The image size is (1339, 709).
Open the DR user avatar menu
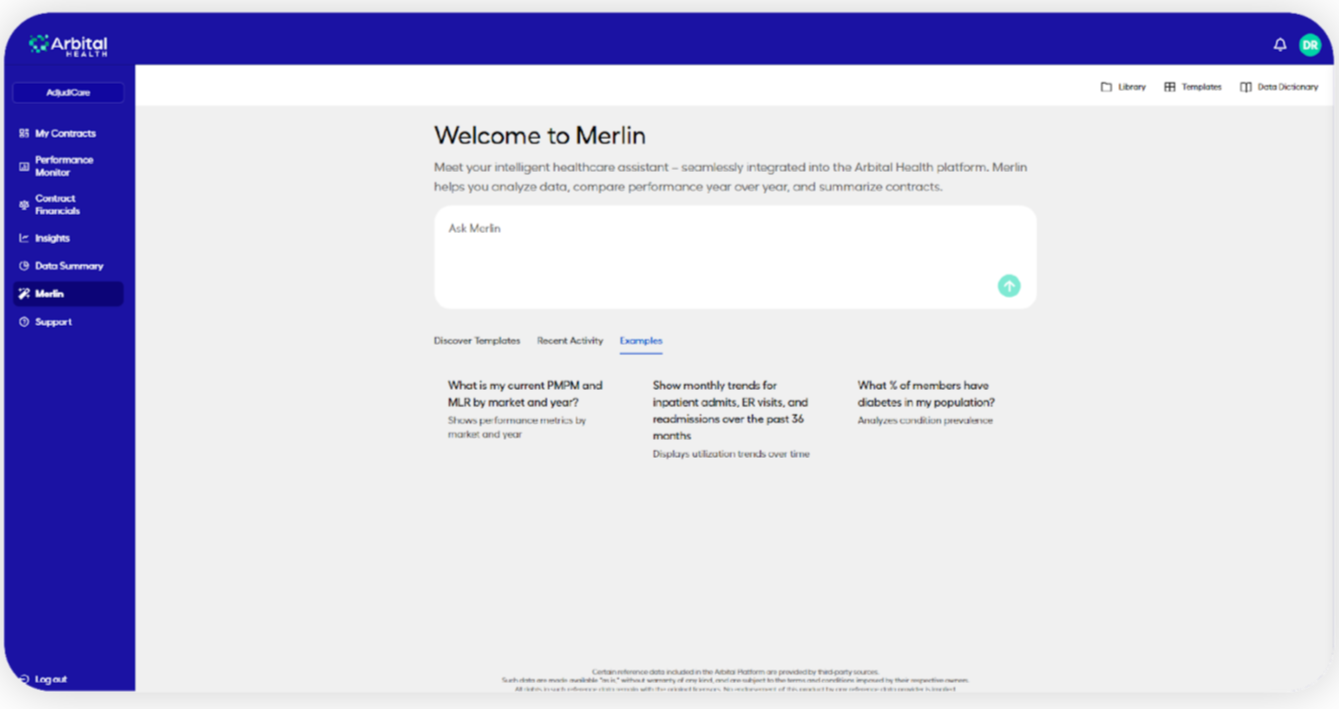click(1309, 45)
